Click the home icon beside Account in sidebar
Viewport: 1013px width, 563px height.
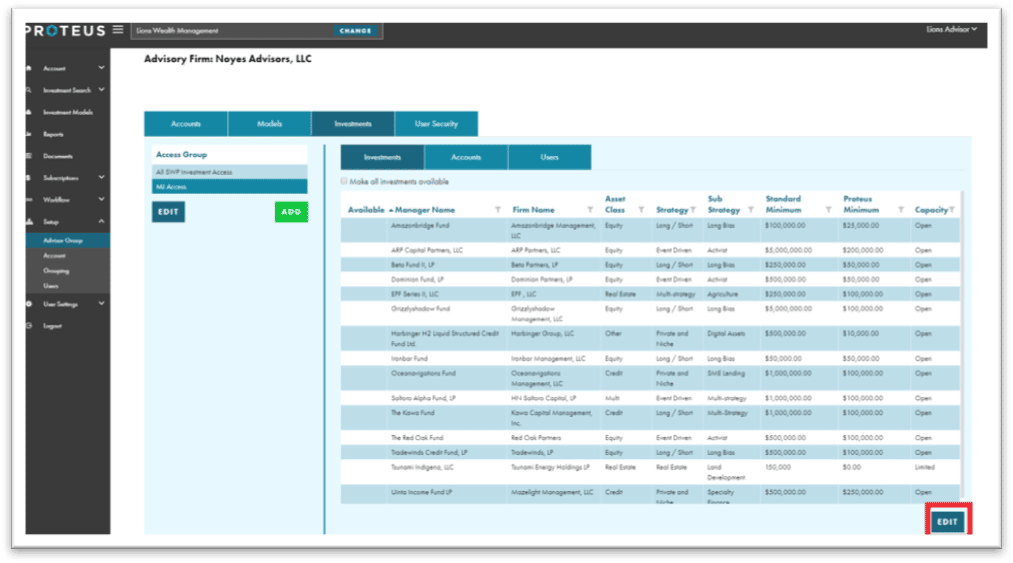point(28,68)
